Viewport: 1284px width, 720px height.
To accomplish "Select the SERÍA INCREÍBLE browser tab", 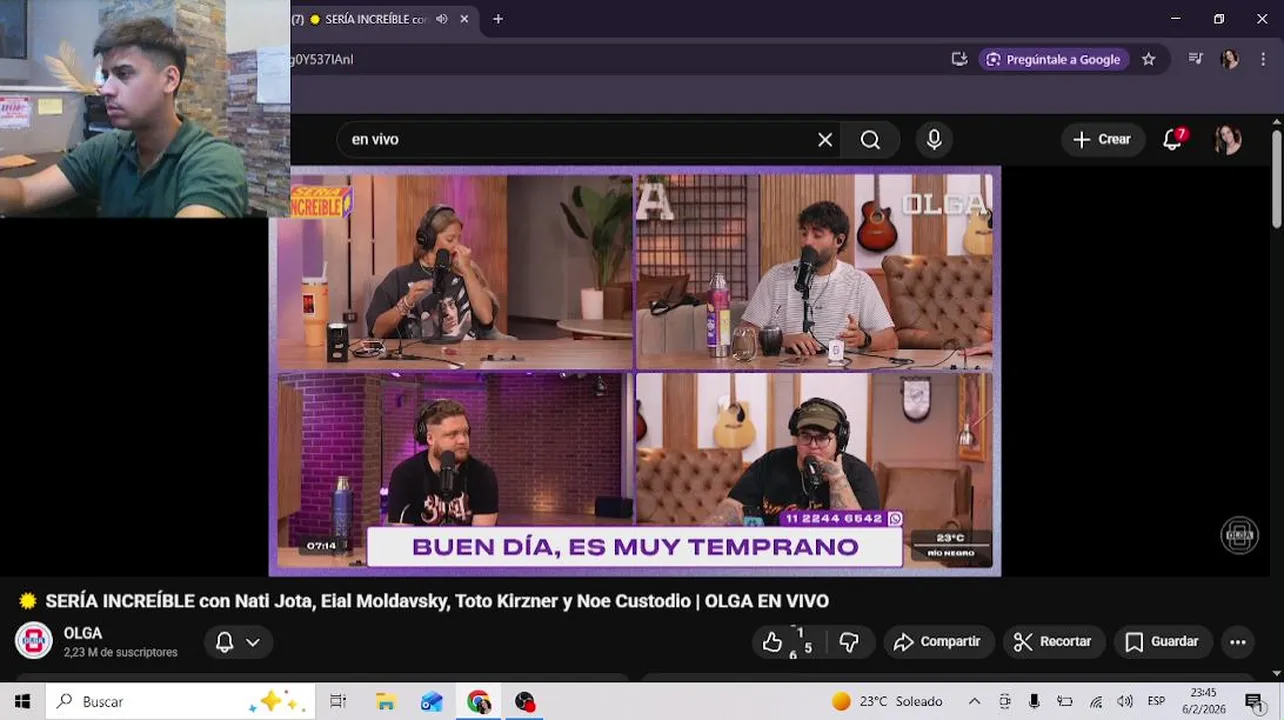I will coord(375,19).
